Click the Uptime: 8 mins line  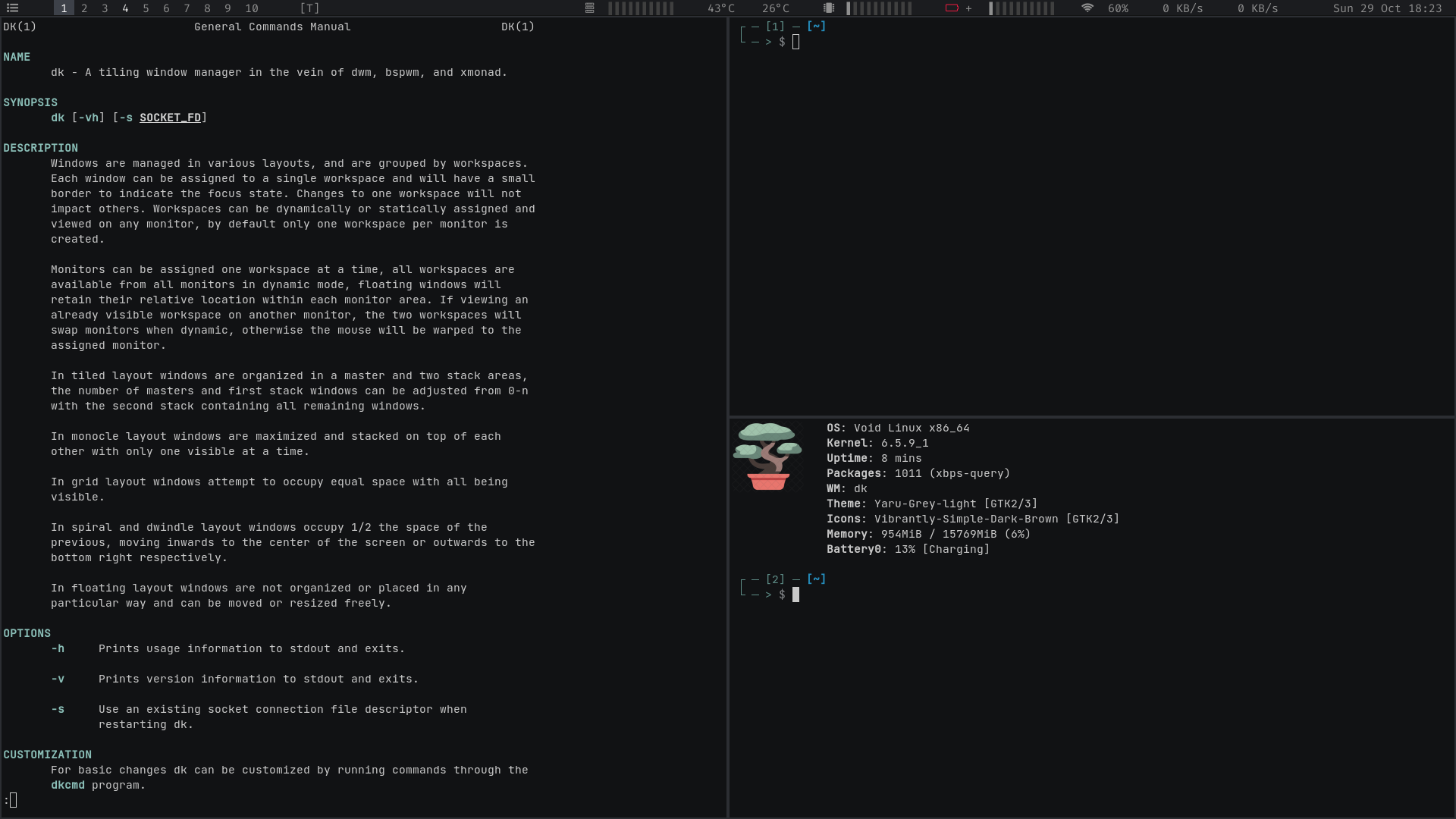874,458
